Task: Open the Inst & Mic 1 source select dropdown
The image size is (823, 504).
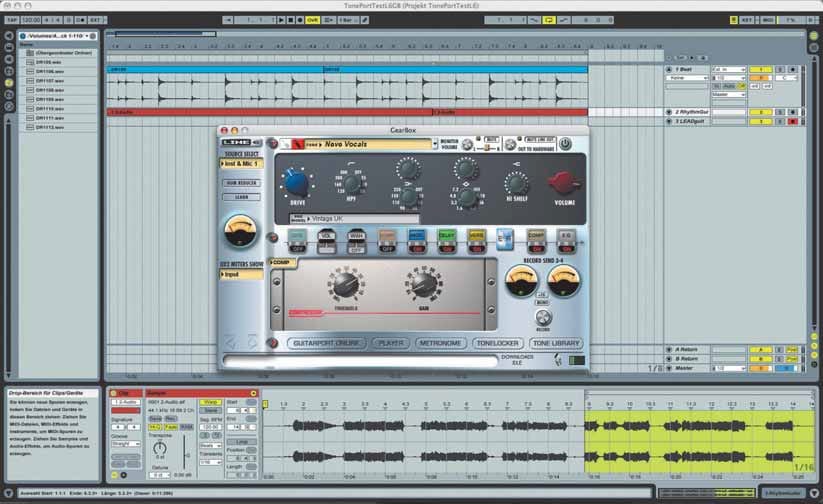Action: pyautogui.click(x=241, y=164)
